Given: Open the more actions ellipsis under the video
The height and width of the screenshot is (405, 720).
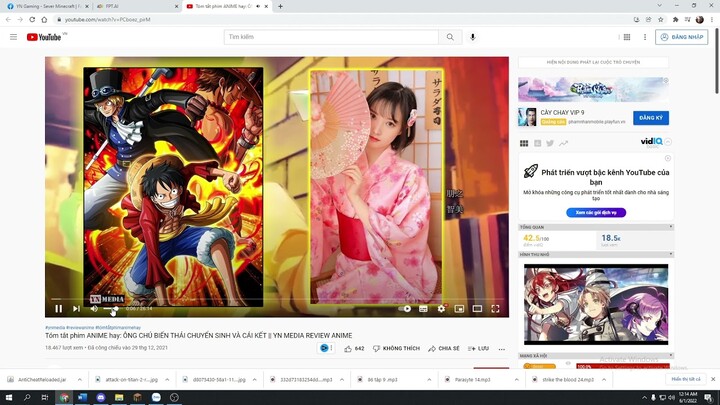Looking at the screenshot, I should [501, 349].
